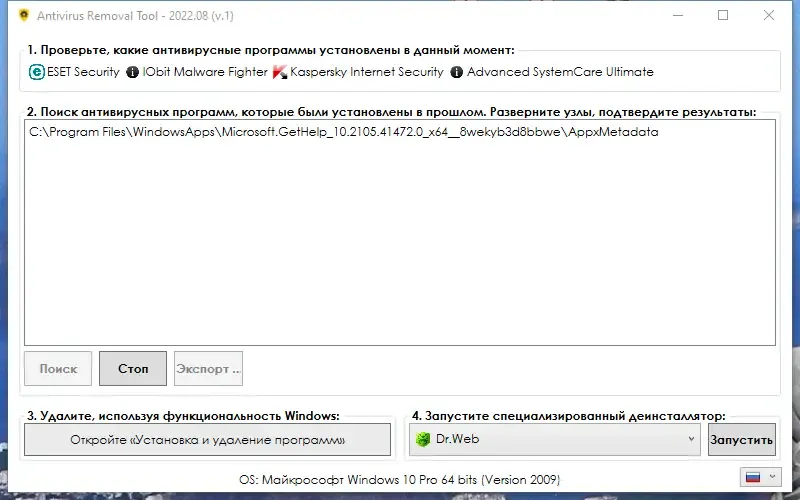Click the Antivirus Removal Tool title bar icon

coord(23,15)
